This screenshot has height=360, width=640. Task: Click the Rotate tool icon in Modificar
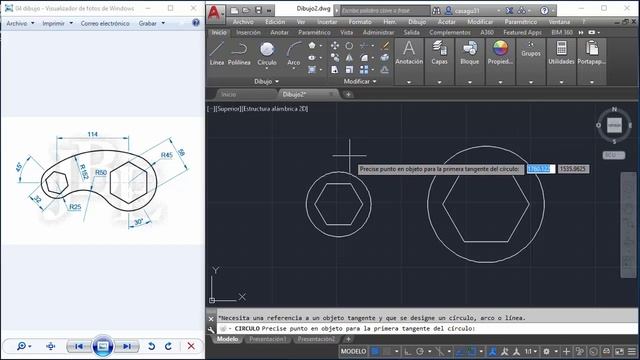tap(349, 46)
